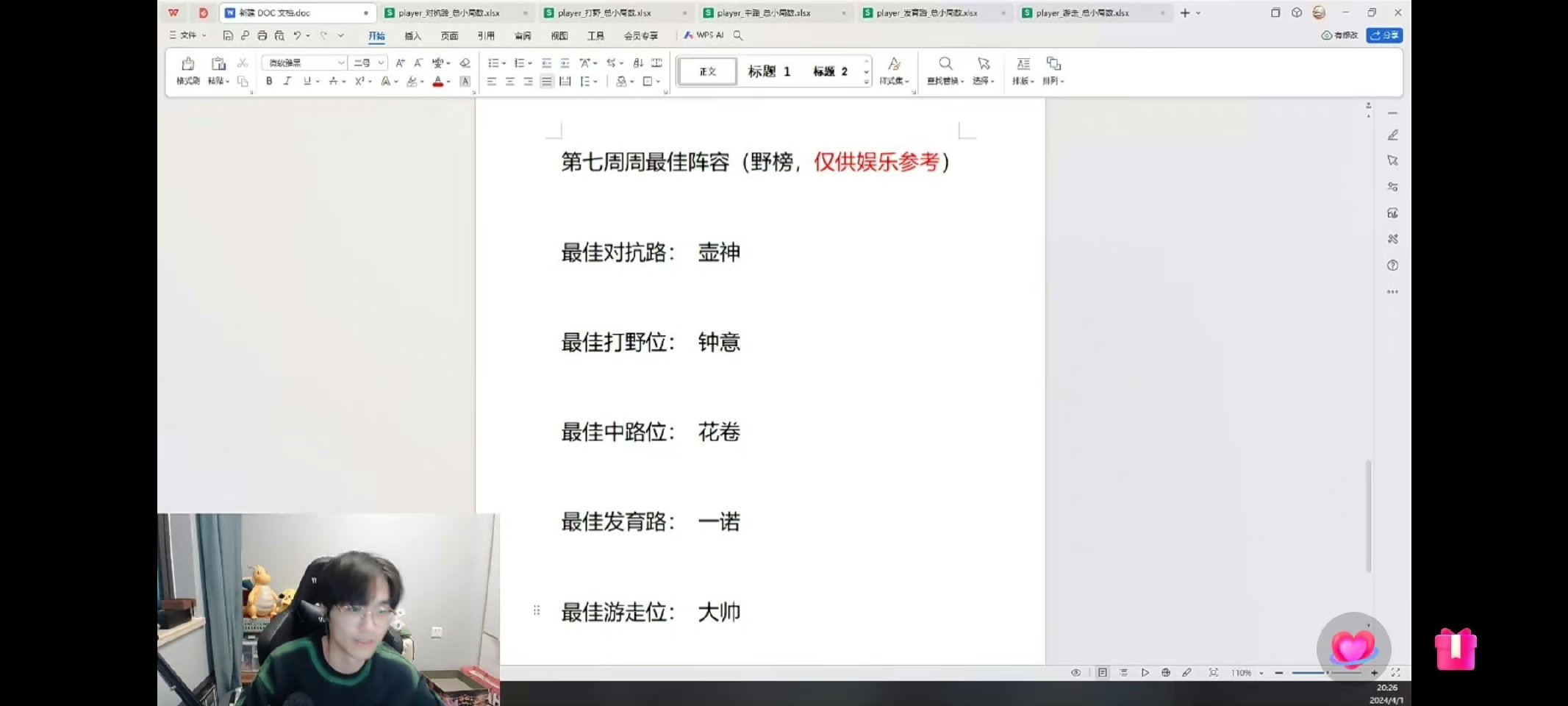
Task: Click the Increase Indent icon
Action: click(x=565, y=63)
